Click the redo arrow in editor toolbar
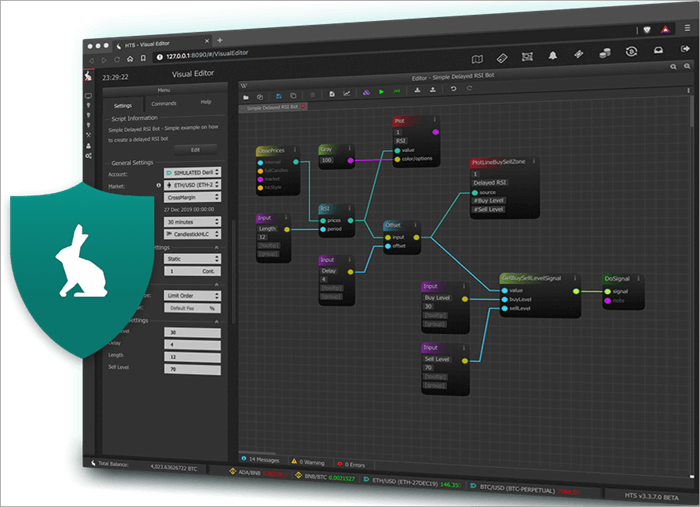The width and height of the screenshot is (700, 507). [469, 88]
